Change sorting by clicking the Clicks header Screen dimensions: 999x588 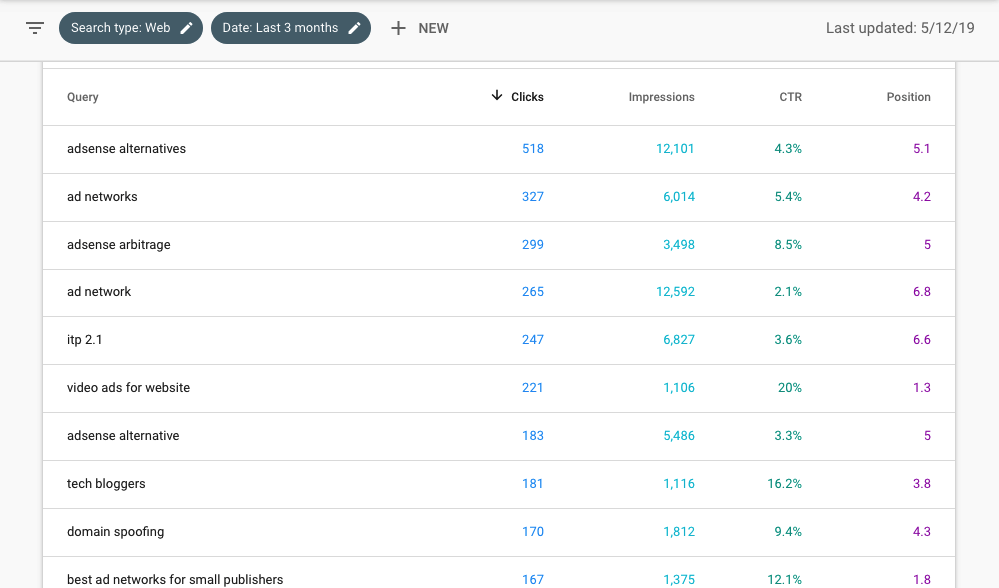[527, 96]
